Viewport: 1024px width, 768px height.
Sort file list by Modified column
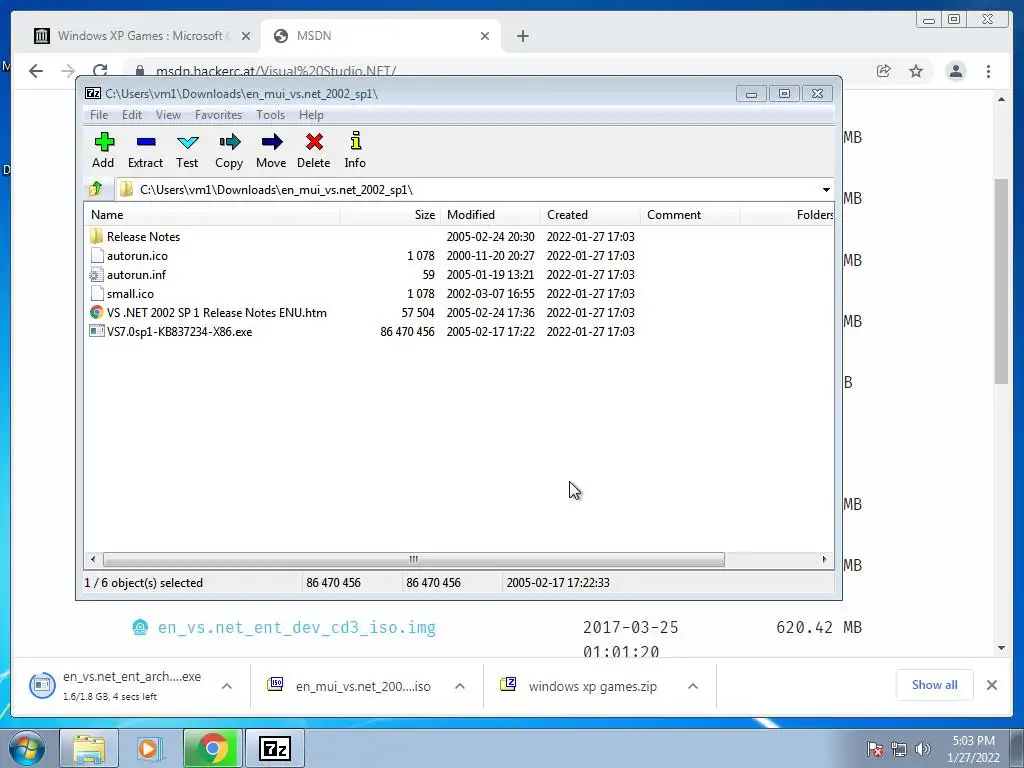pyautogui.click(x=490, y=215)
